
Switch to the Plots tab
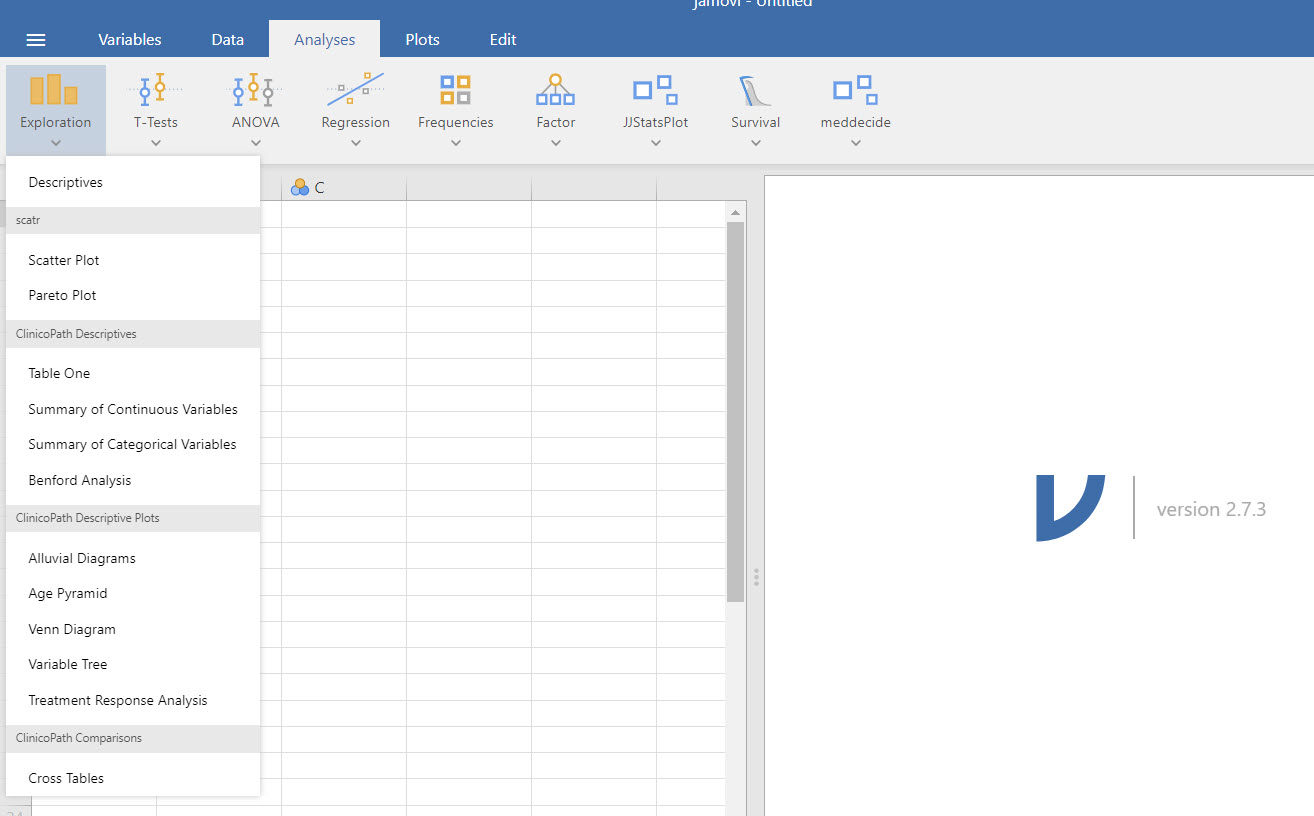coord(422,40)
